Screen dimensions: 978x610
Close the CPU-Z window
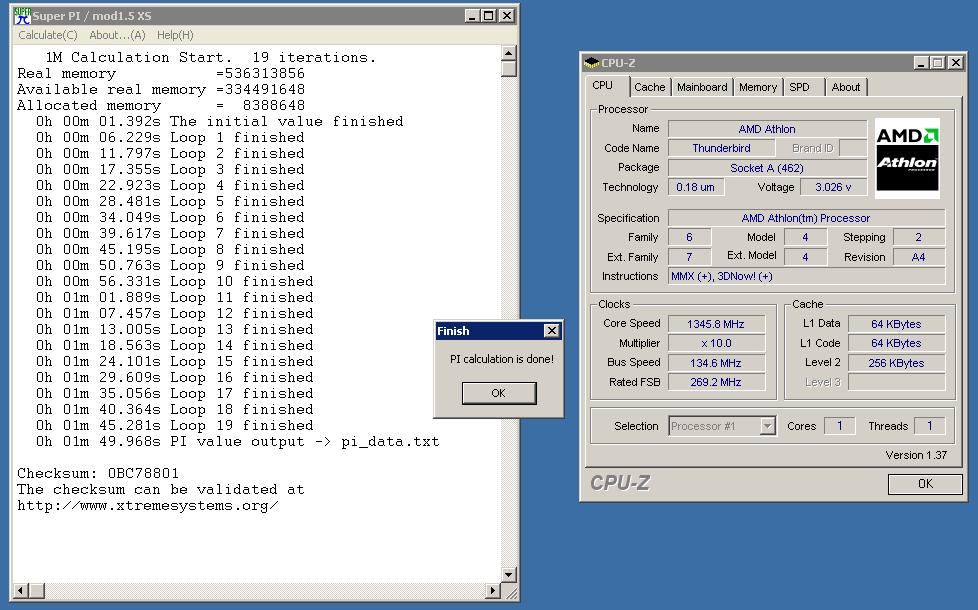[x=956, y=62]
